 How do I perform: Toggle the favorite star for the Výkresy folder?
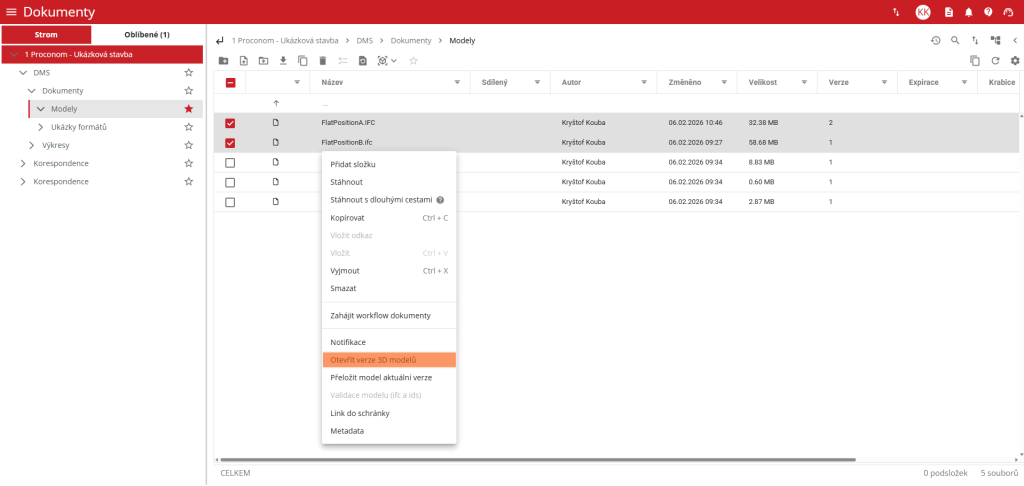(x=188, y=145)
